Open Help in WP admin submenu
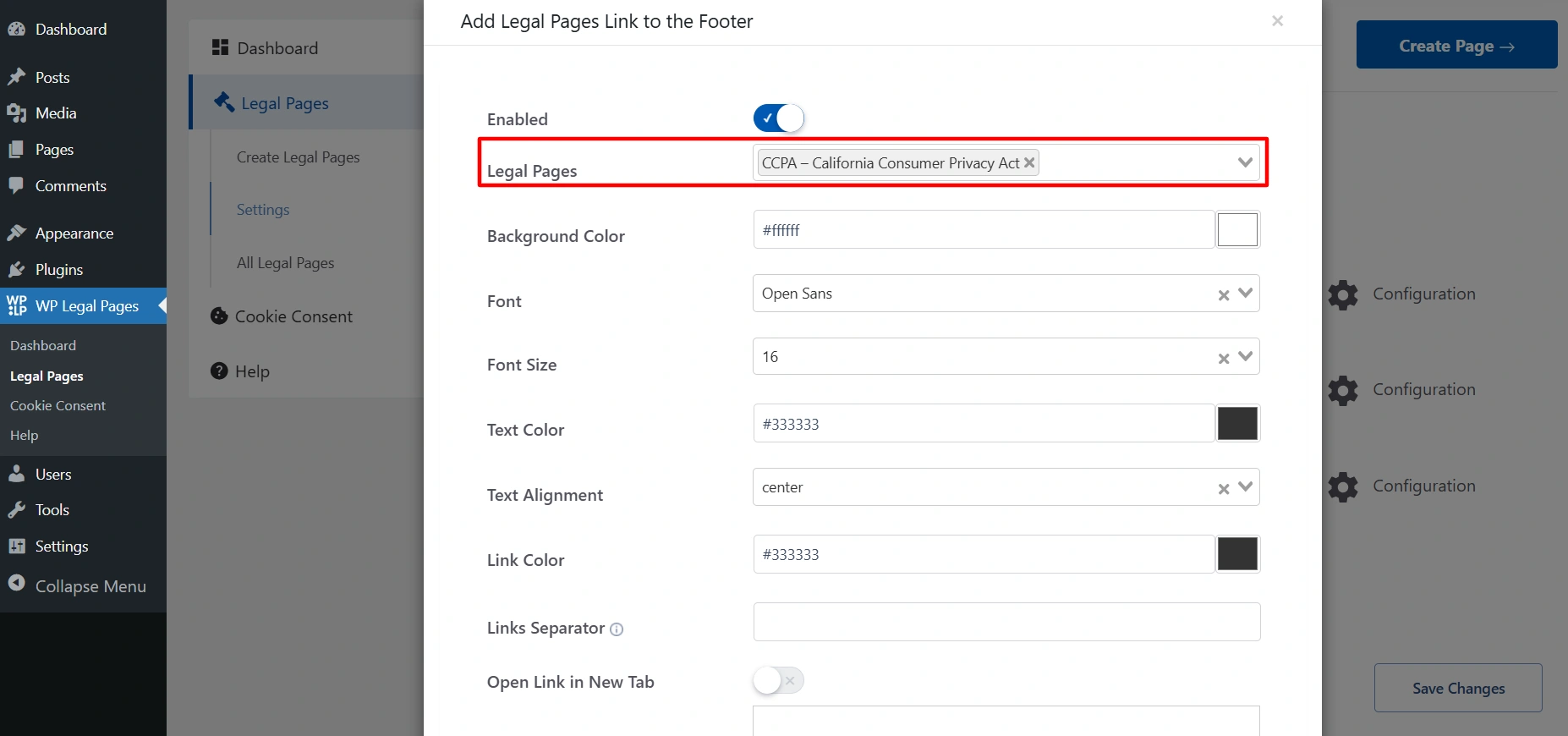Viewport: 1568px width, 736px height. [25, 436]
